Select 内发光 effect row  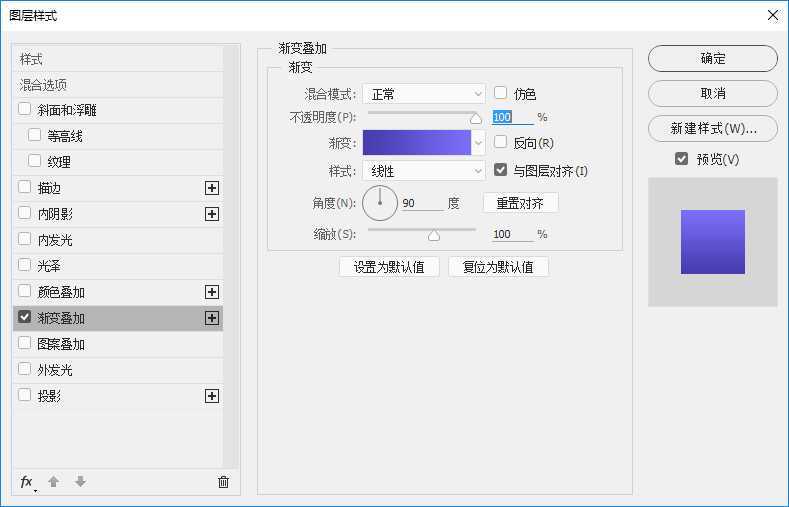point(118,240)
